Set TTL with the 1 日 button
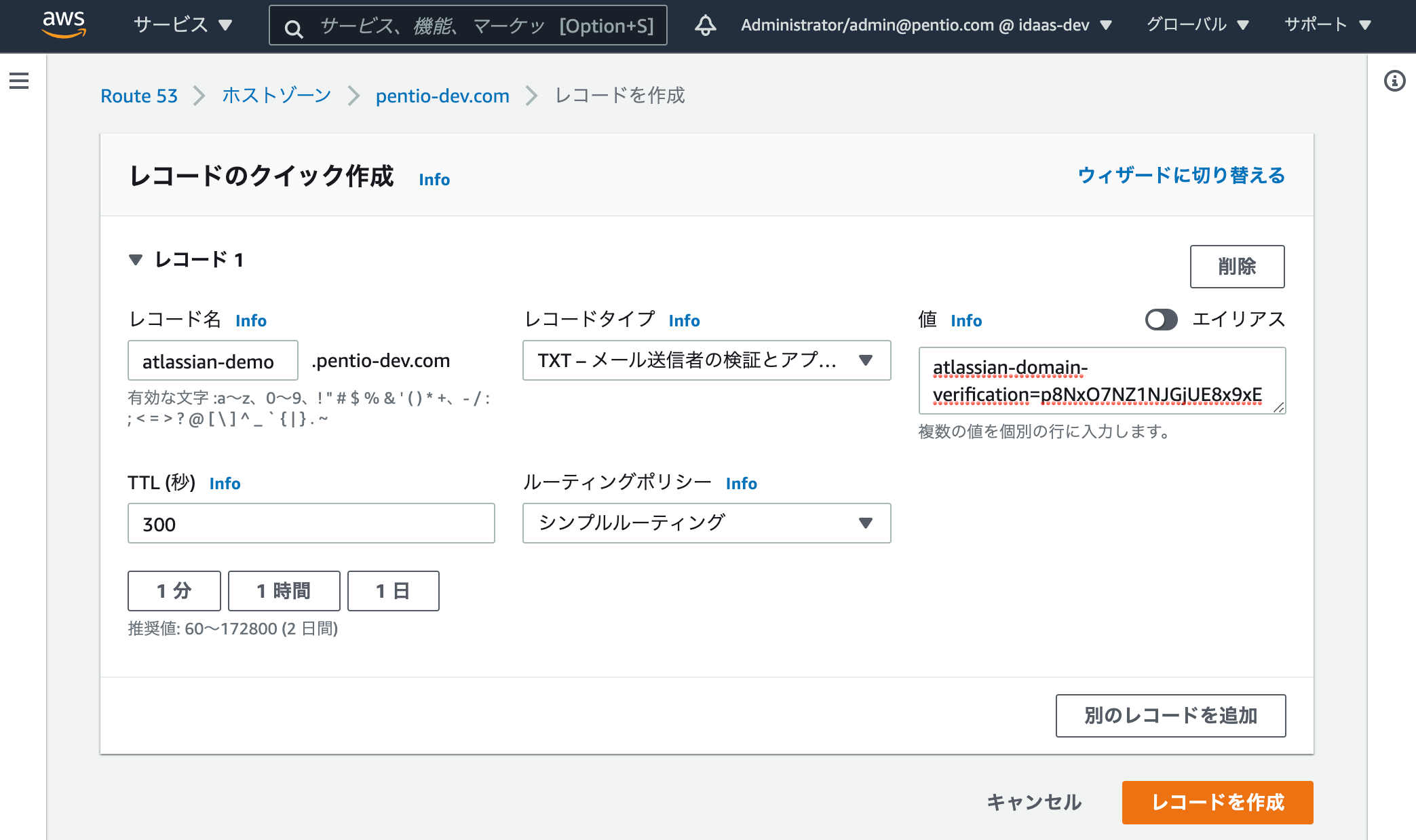Image resolution: width=1416 pixels, height=840 pixels. [394, 591]
